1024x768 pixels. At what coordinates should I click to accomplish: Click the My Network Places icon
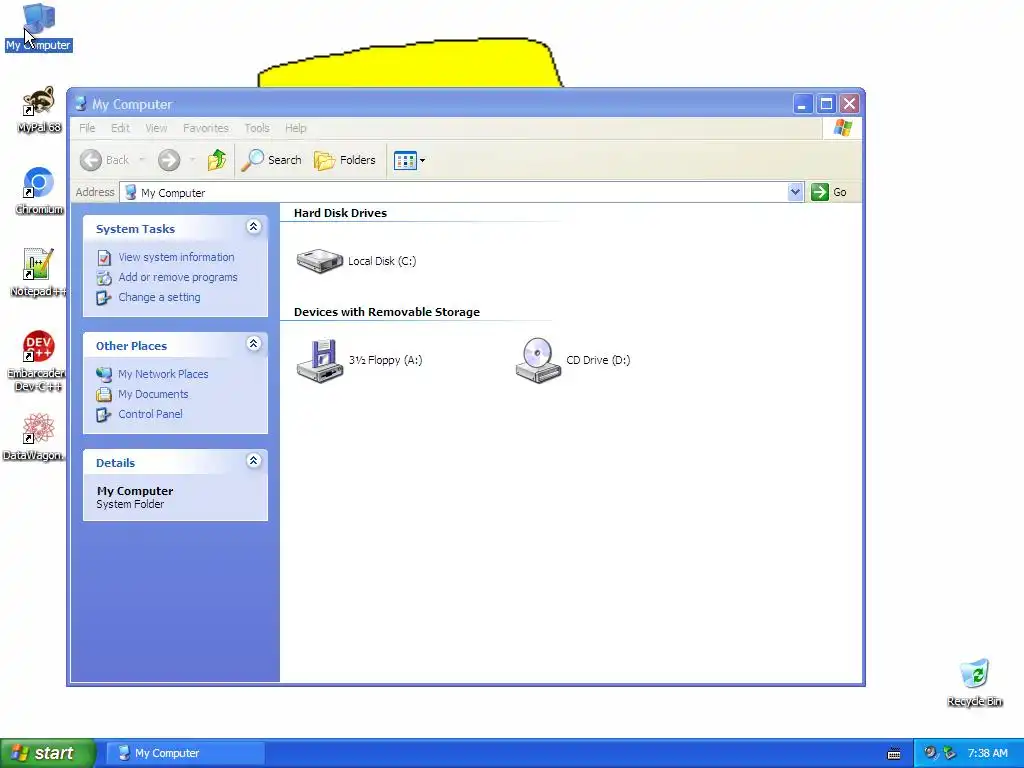point(104,374)
